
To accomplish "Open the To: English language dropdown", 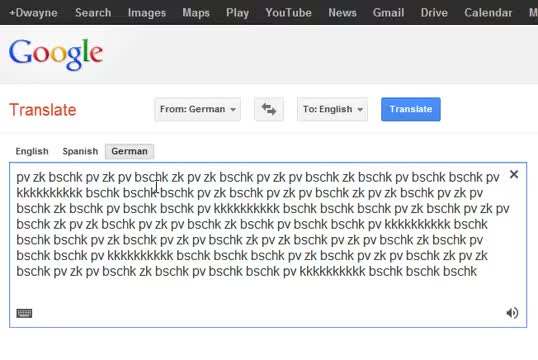I will click(x=332, y=109).
